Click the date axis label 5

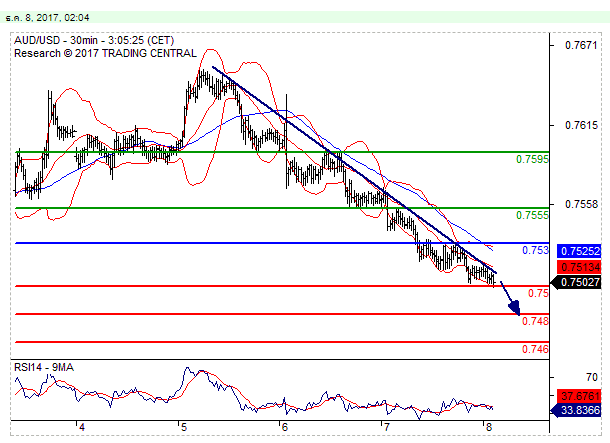pyautogui.click(x=184, y=427)
